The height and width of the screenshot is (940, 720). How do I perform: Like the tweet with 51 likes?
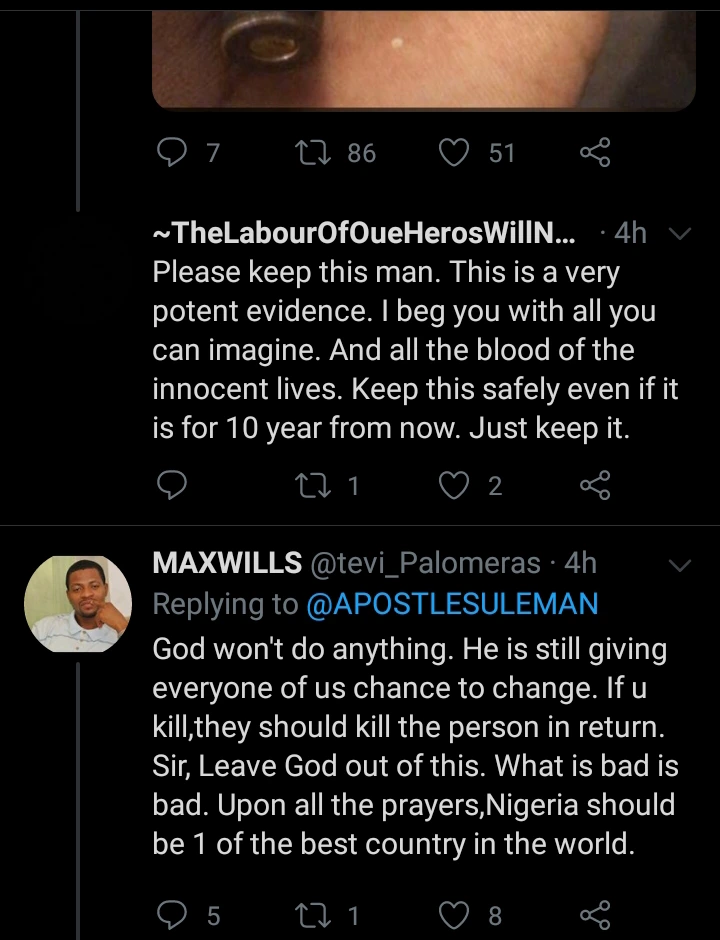tap(455, 152)
